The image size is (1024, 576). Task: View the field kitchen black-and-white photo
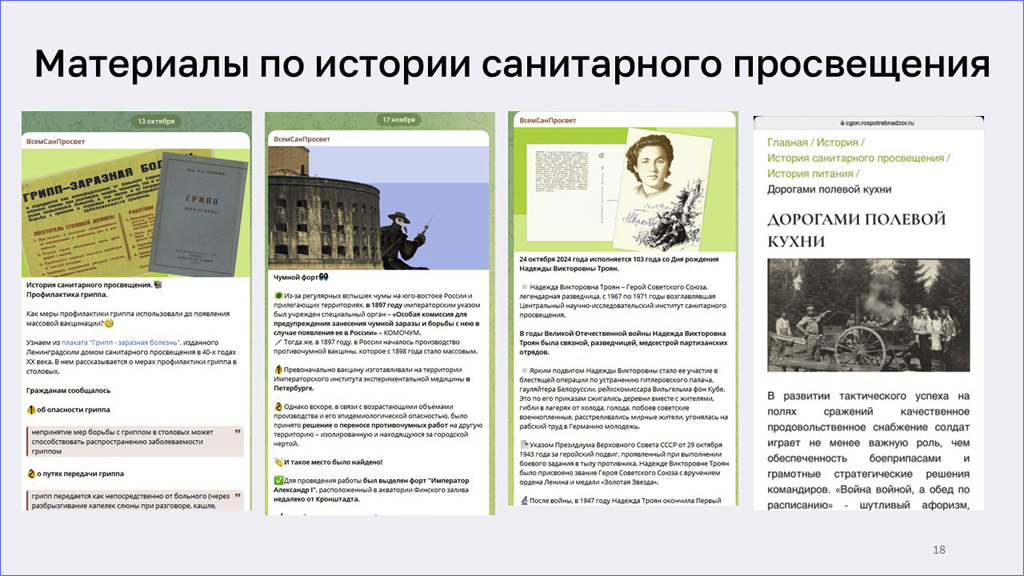point(869,315)
